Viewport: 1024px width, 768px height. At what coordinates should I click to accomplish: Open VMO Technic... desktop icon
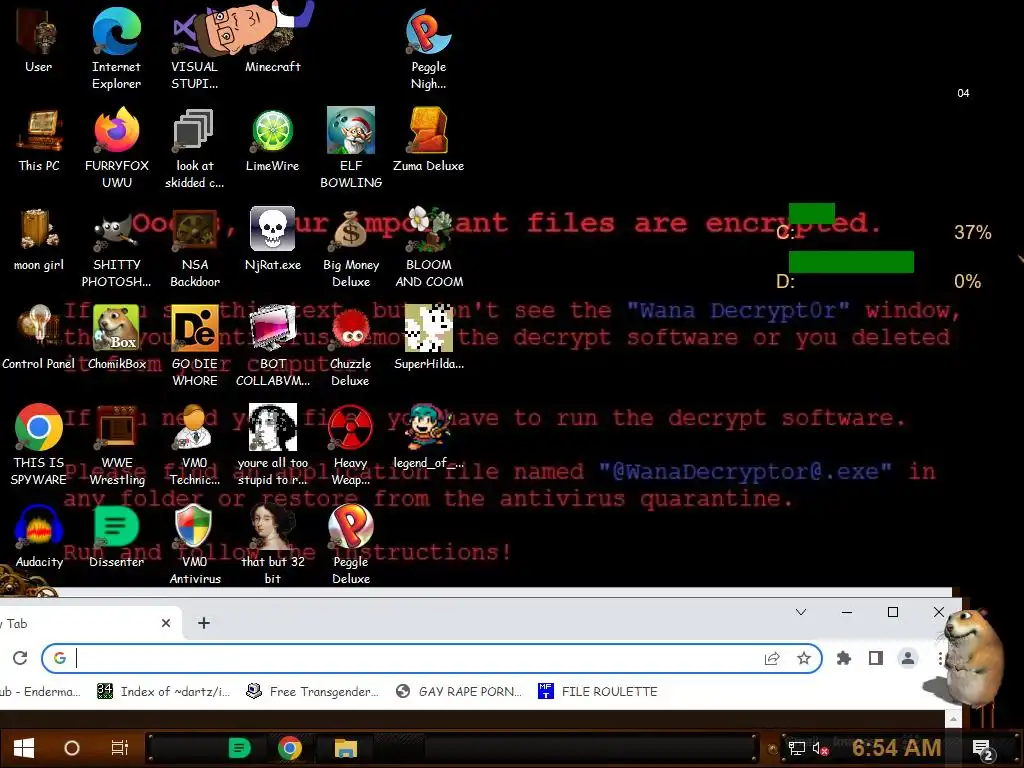(x=194, y=445)
